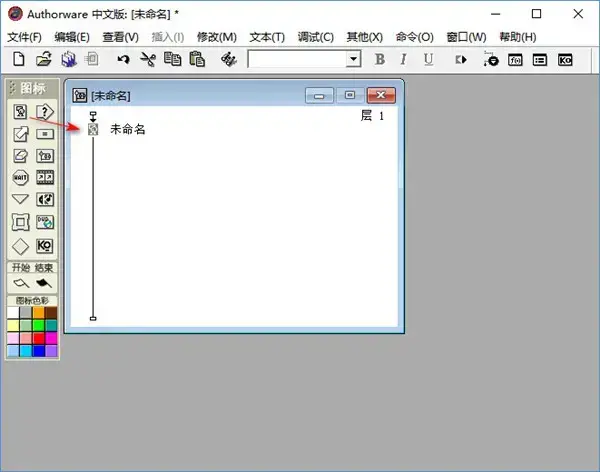Choose the magenta color swatch

tap(51, 338)
